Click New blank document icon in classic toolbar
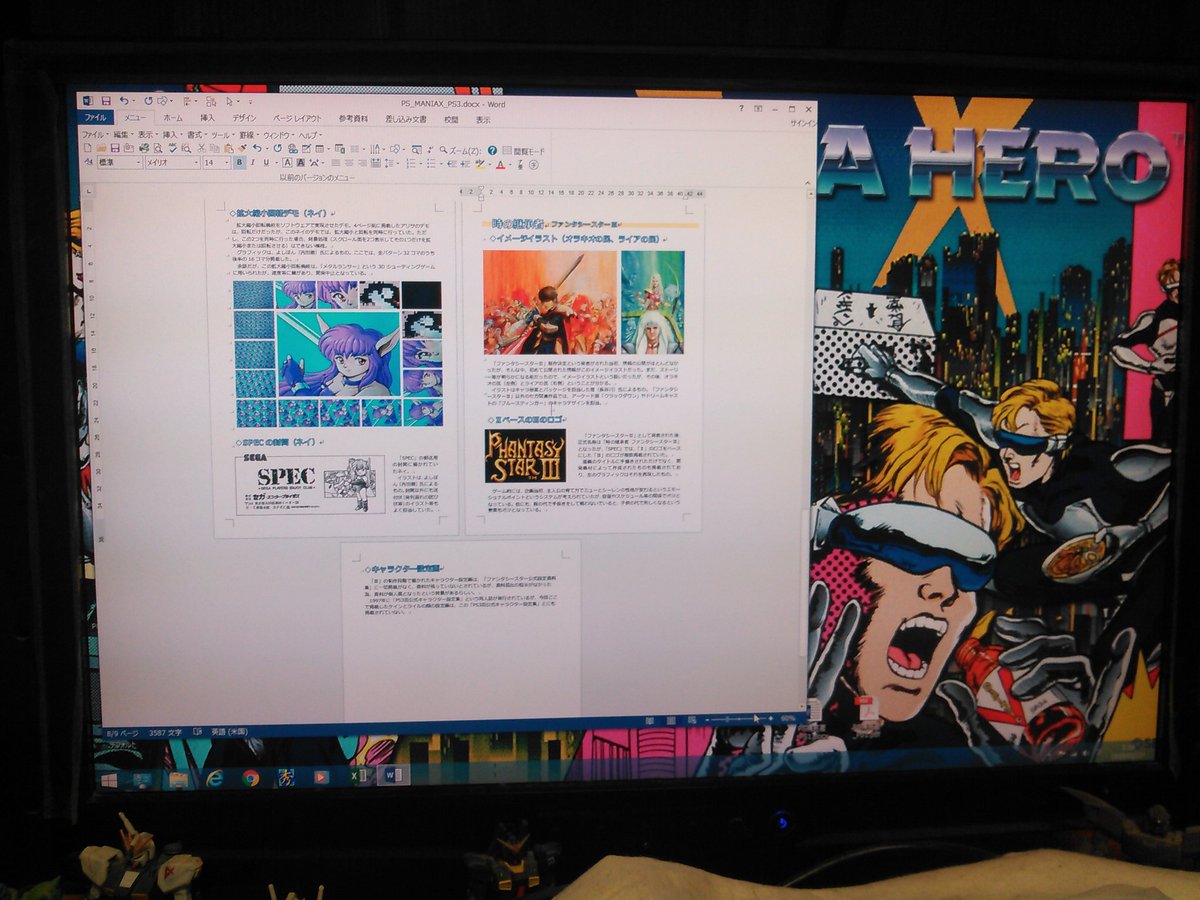1200x900 pixels. 88,148
